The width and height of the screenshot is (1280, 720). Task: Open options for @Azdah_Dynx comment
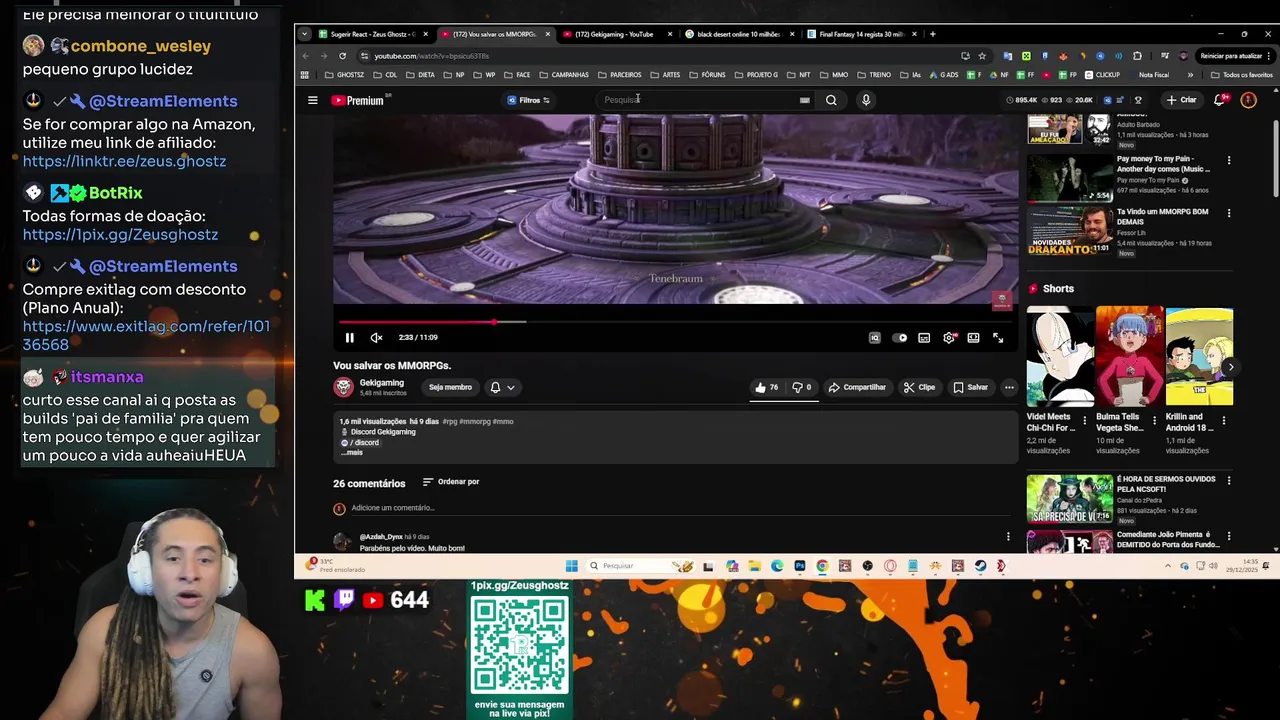click(x=1008, y=537)
